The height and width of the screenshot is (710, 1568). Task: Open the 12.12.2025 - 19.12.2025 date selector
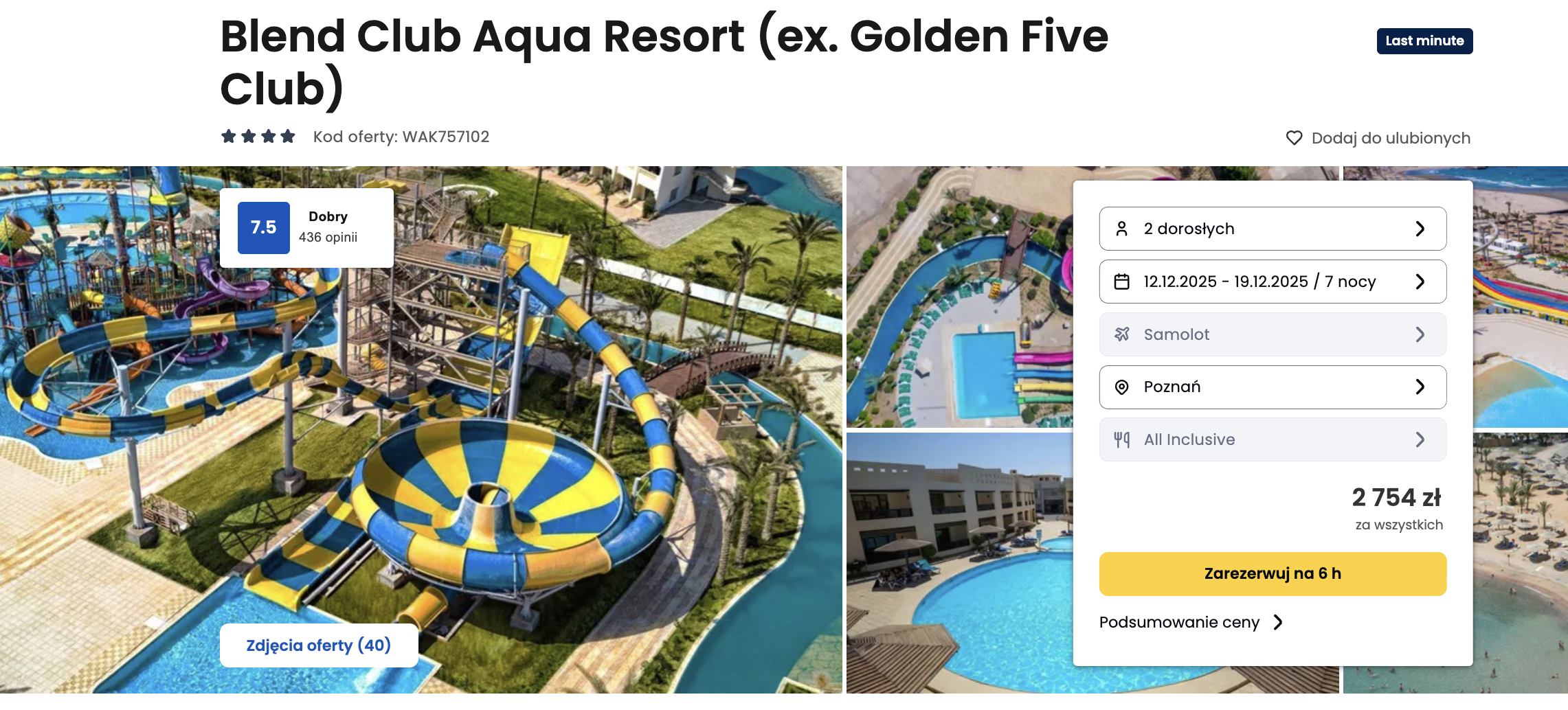click(x=1273, y=282)
